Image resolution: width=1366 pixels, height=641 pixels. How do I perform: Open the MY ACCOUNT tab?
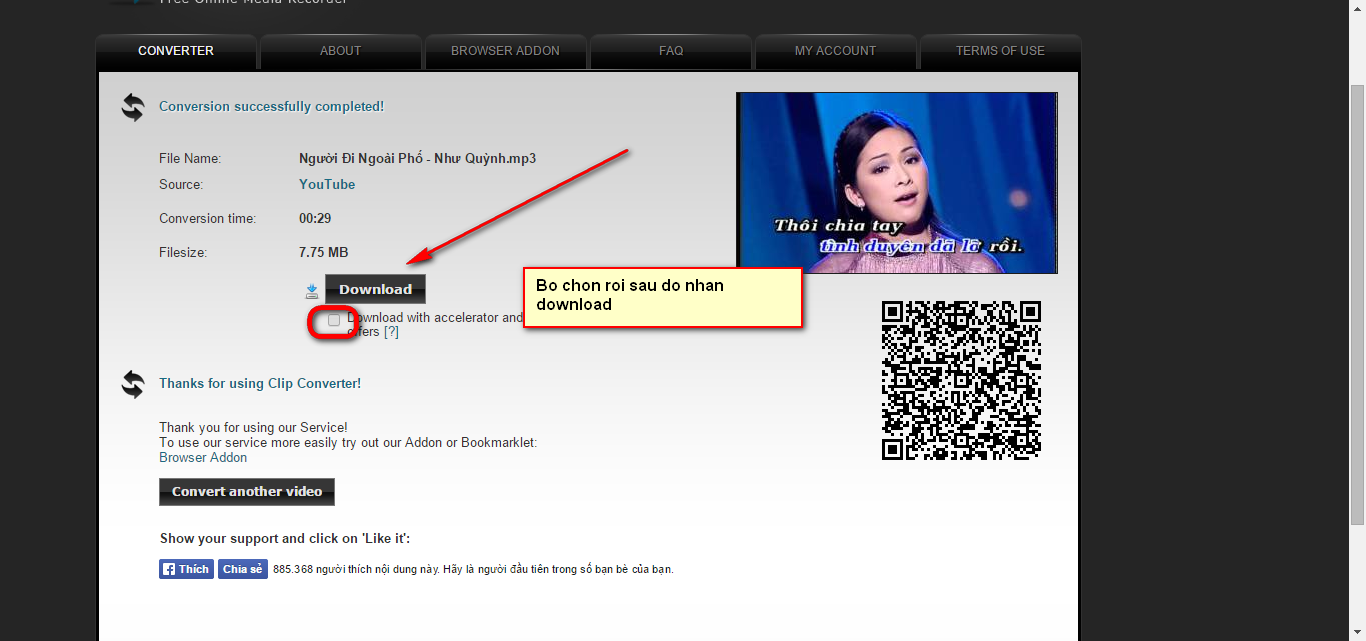pos(835,51)
